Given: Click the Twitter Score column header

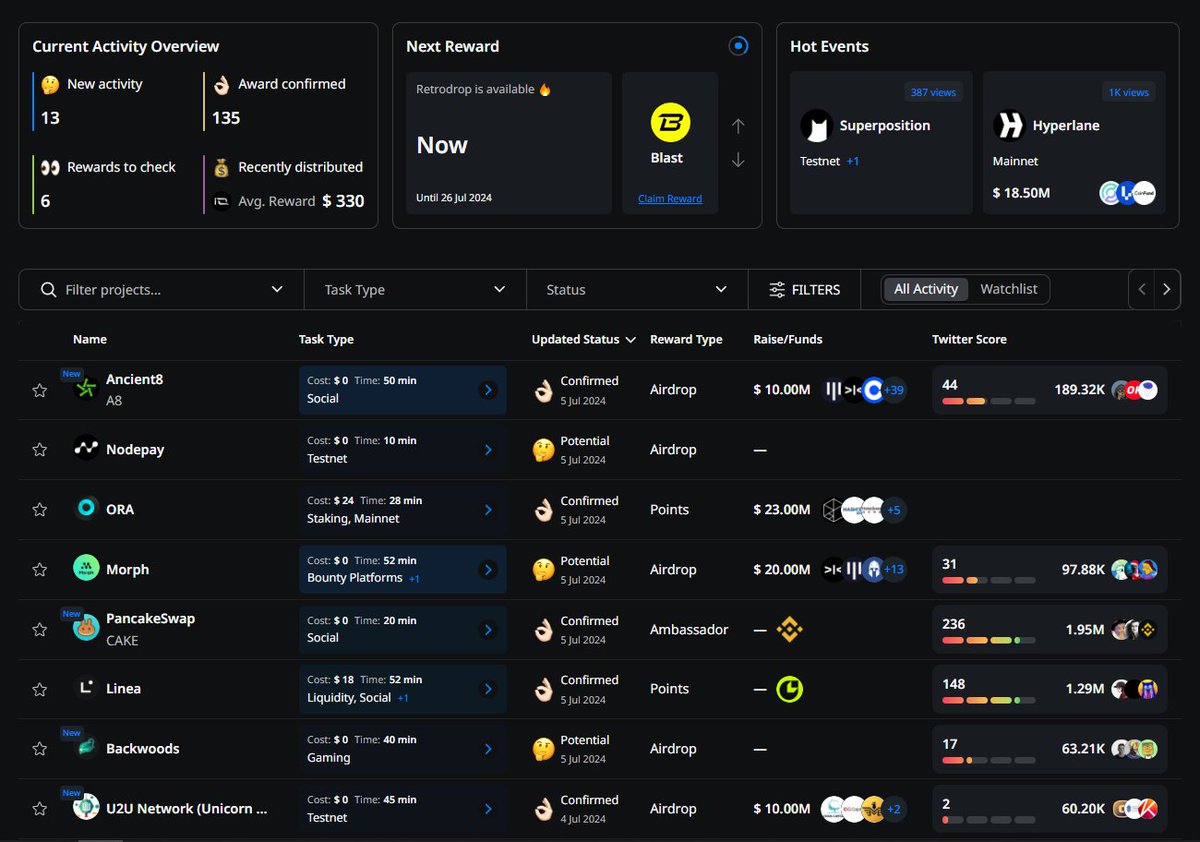Looking at the screenshot, I should (x=969, y=340).
